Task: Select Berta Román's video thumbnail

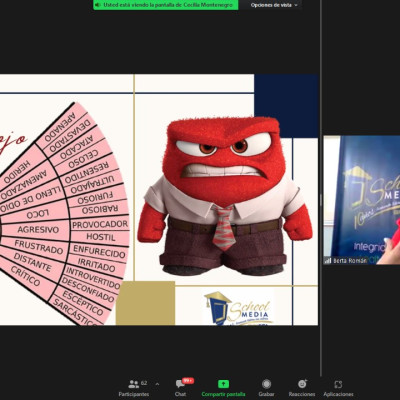Action: click(362, 200)
